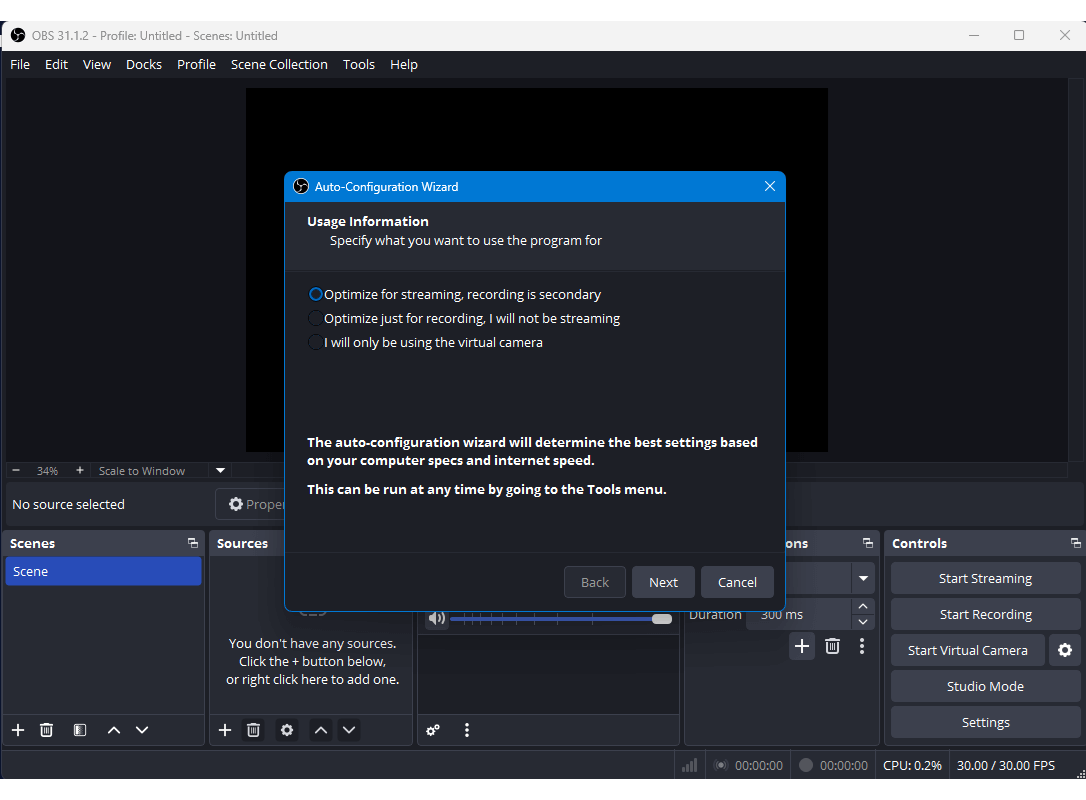Open the Help menu
Screen dimensions: 1086x800
[404, 64]
